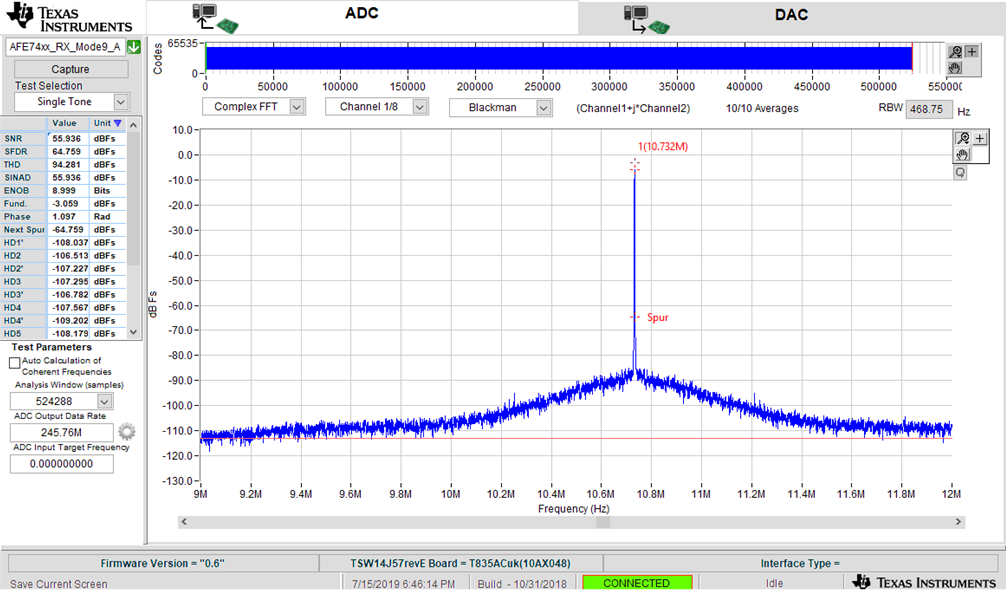Screen dimensions: 1007x590
Task: Click the small icon below the FFT plot palette
Action: 960,172
